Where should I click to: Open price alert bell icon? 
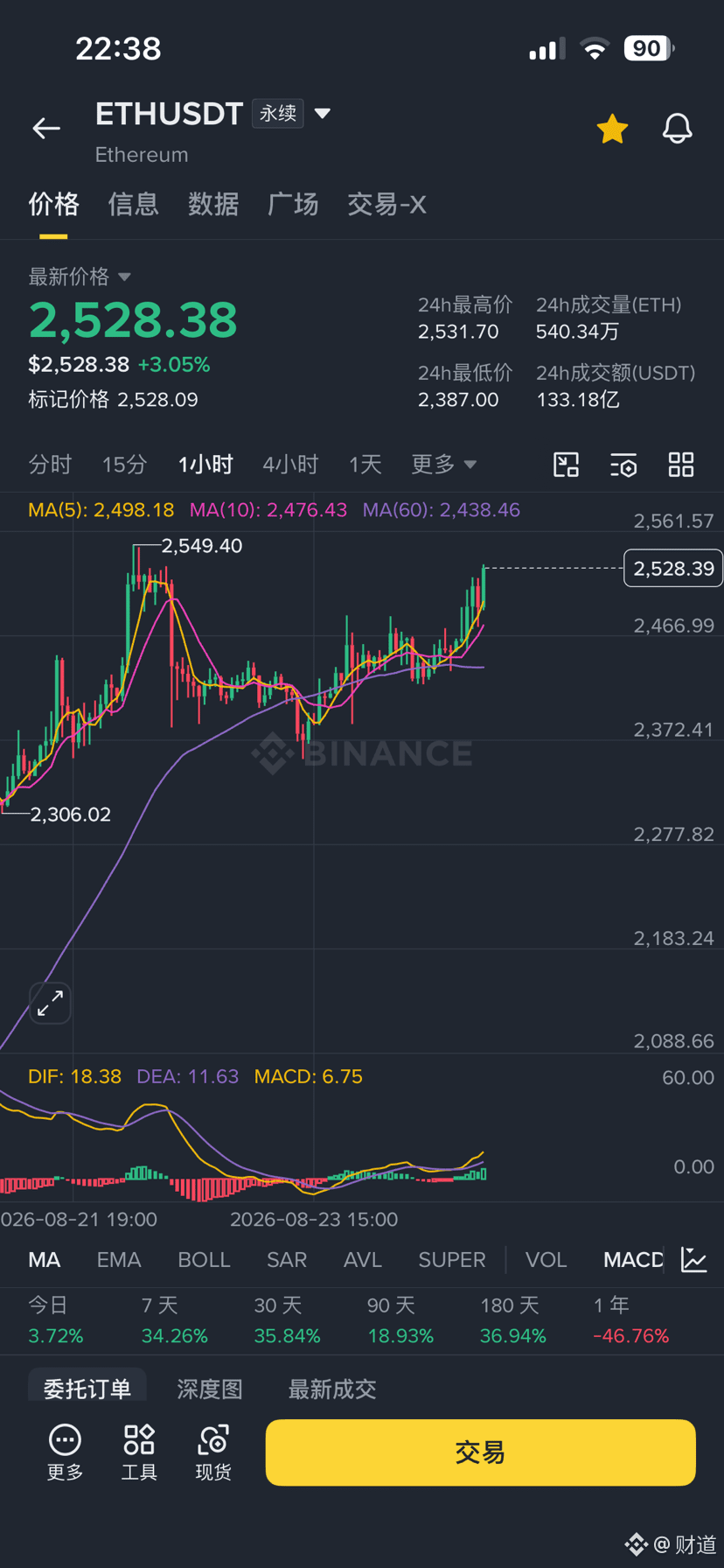click(x=677, y=129)
